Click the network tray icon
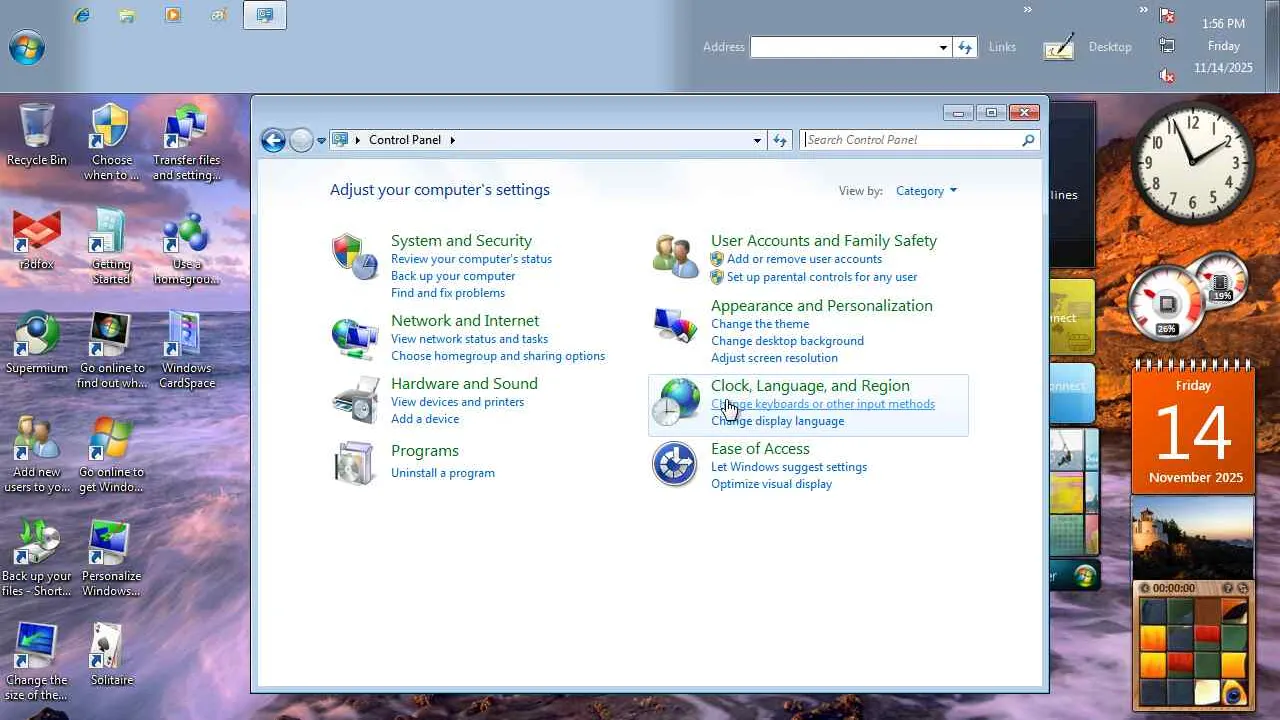Screen dimensions: 1280x720 pos(1166,45)
